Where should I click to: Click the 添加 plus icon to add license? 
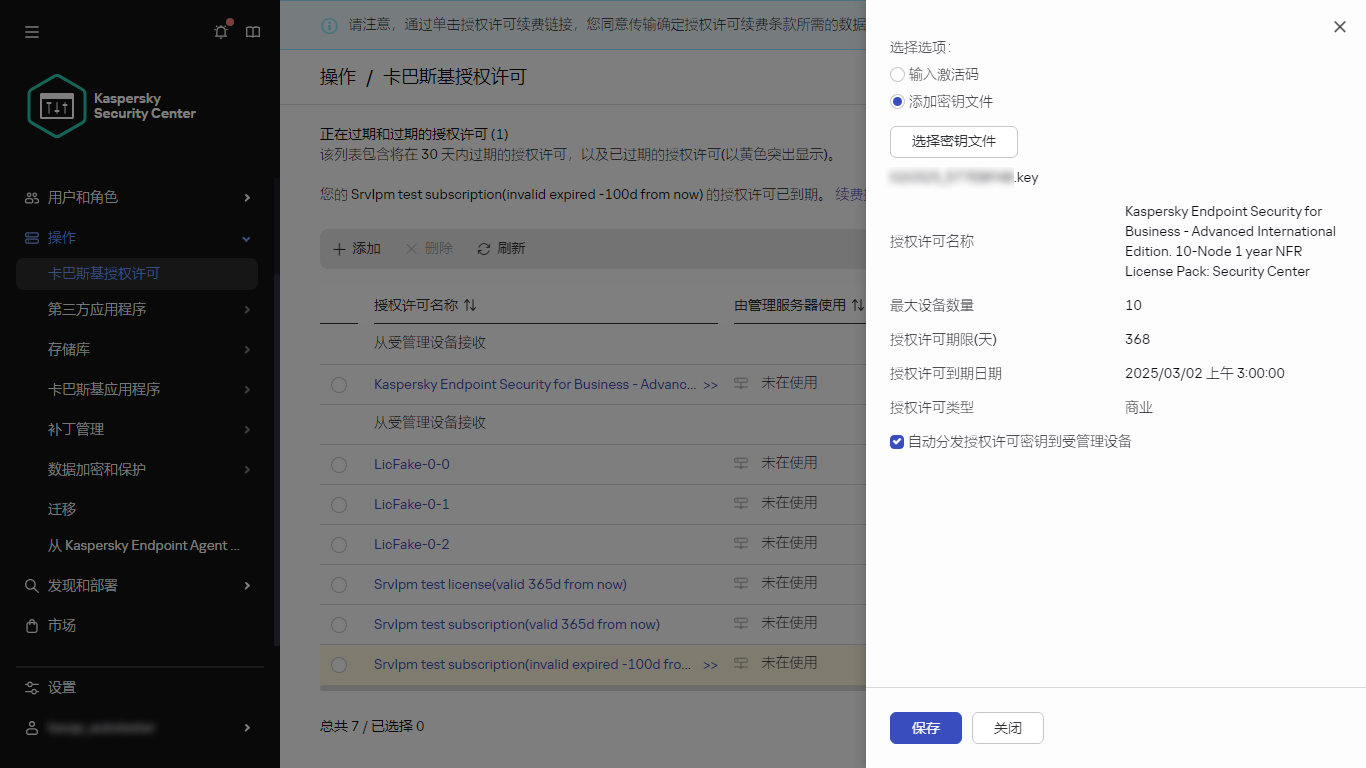(x=338, y=248)
